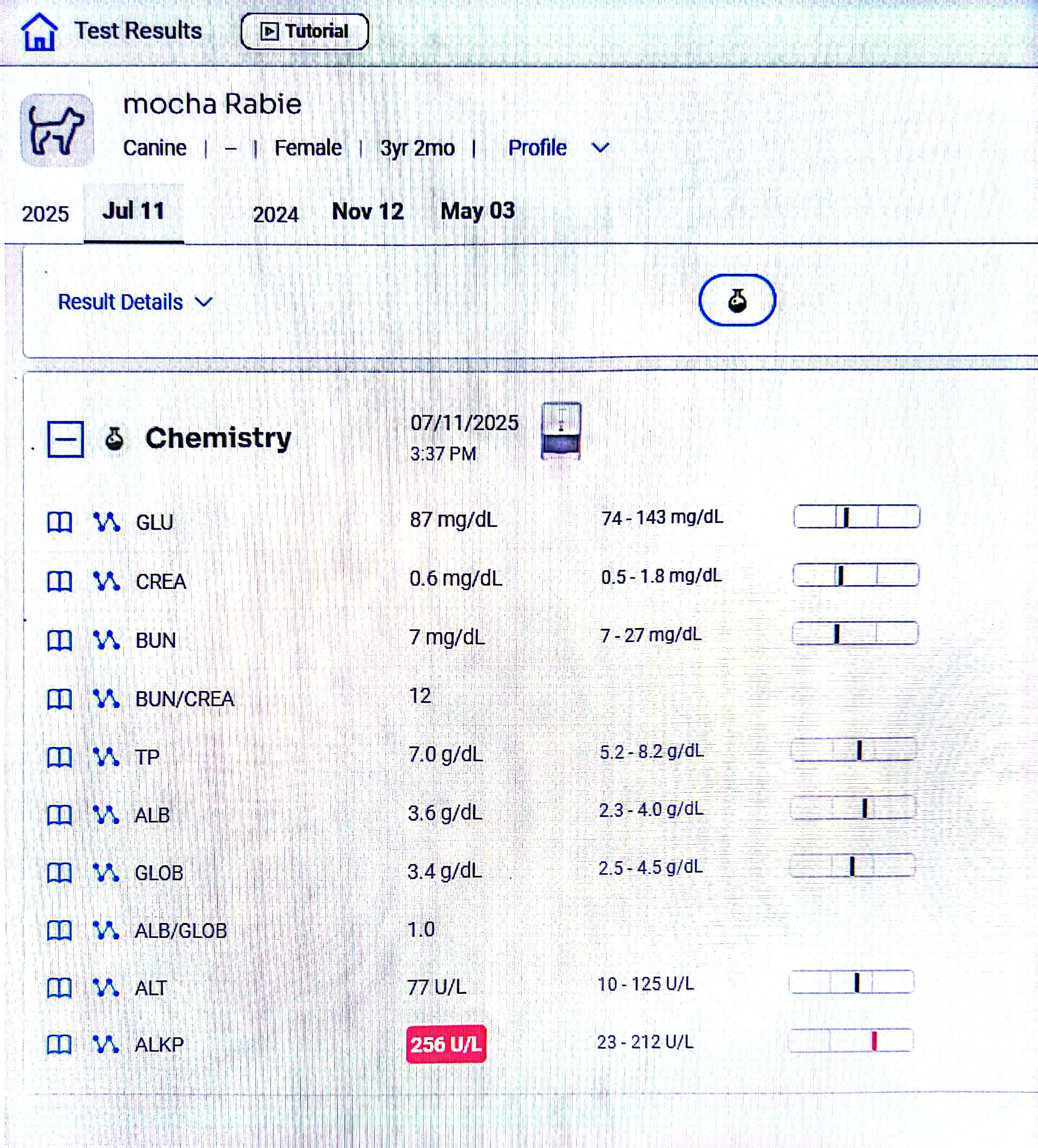Click the home icon

(x=39, y=32)
